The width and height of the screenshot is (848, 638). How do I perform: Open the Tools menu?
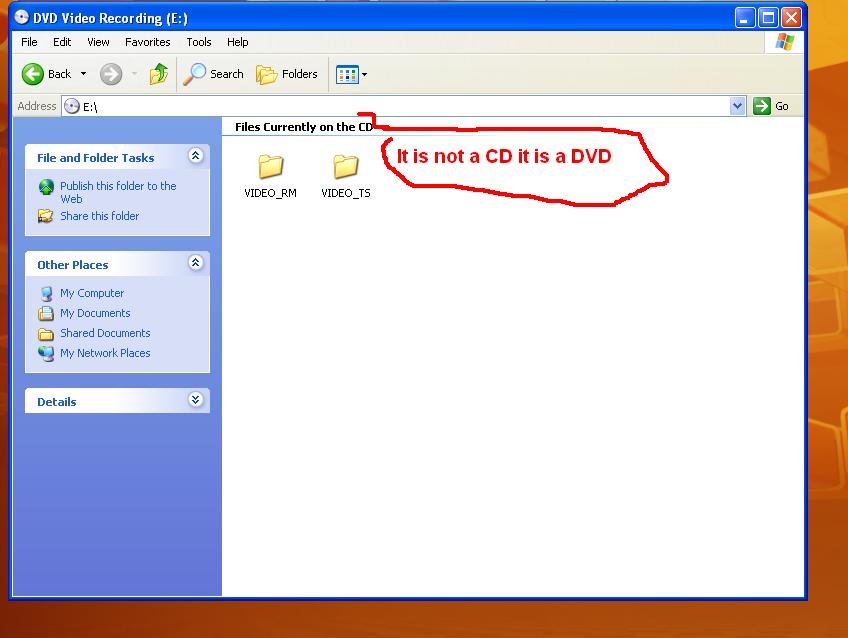pyautogui.click(x=198, y=42)
